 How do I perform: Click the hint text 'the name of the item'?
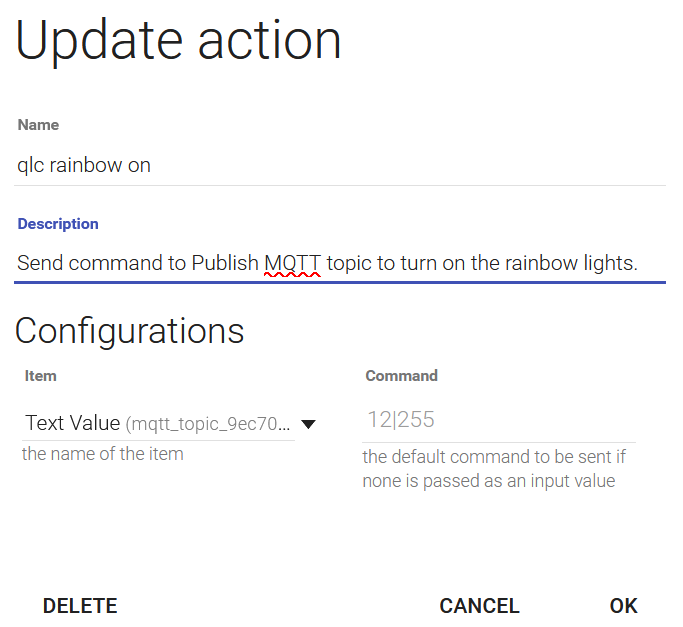[103, 454]
